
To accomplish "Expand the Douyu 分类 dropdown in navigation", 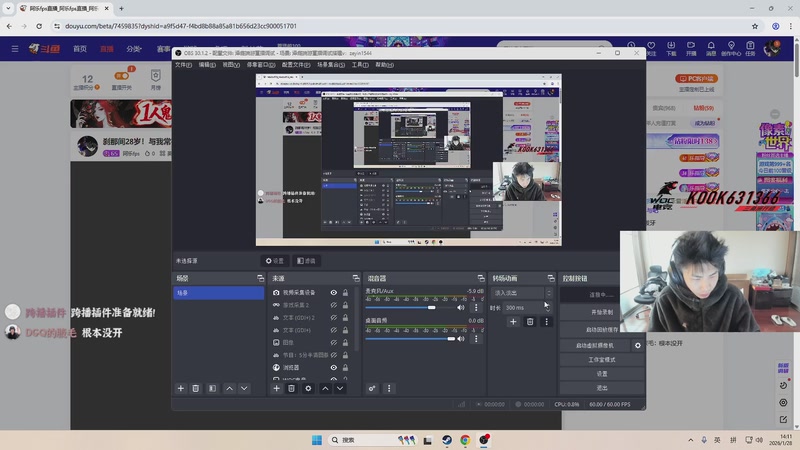I will pos(134,49).
